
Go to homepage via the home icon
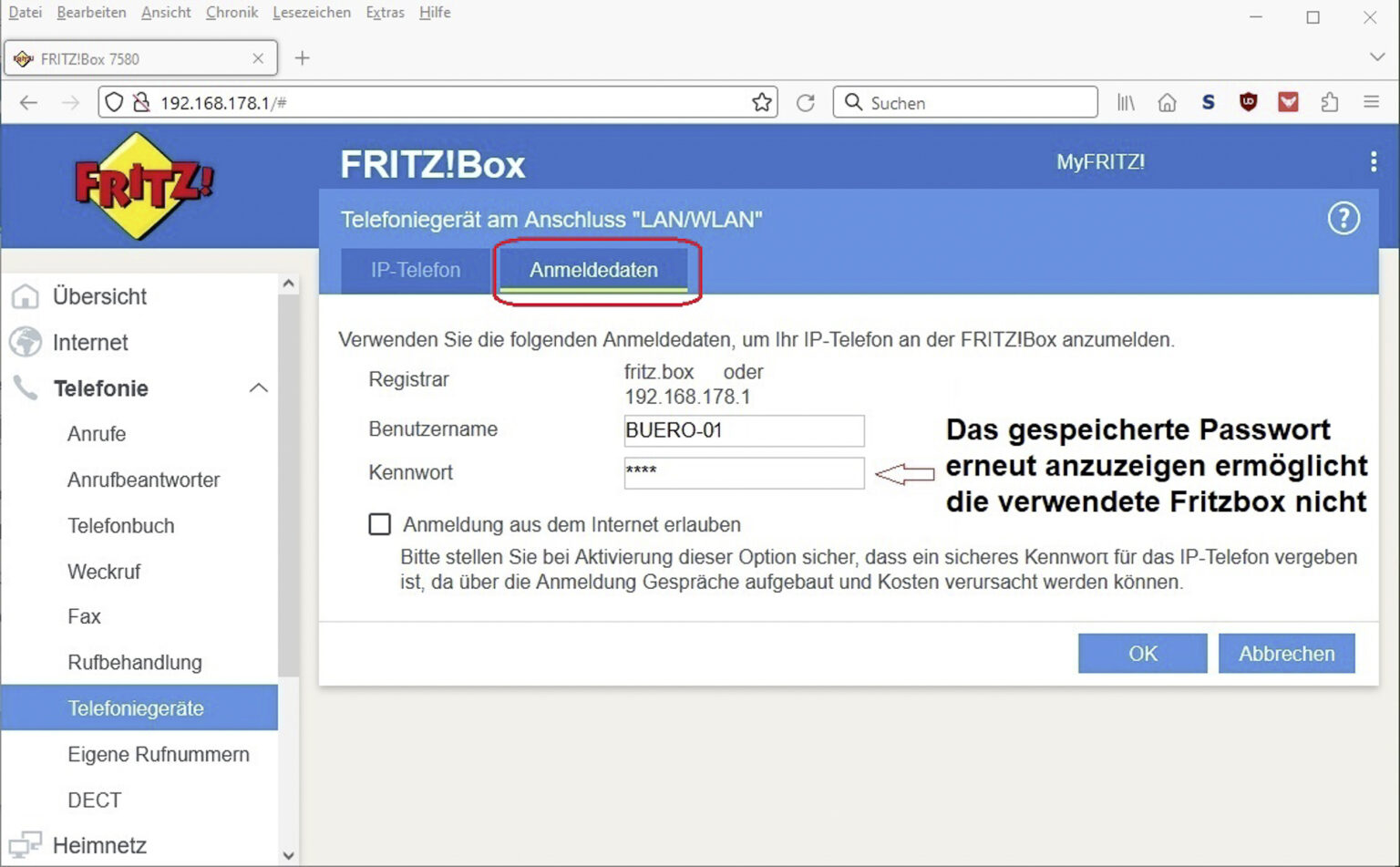[x=1168, y=102]
